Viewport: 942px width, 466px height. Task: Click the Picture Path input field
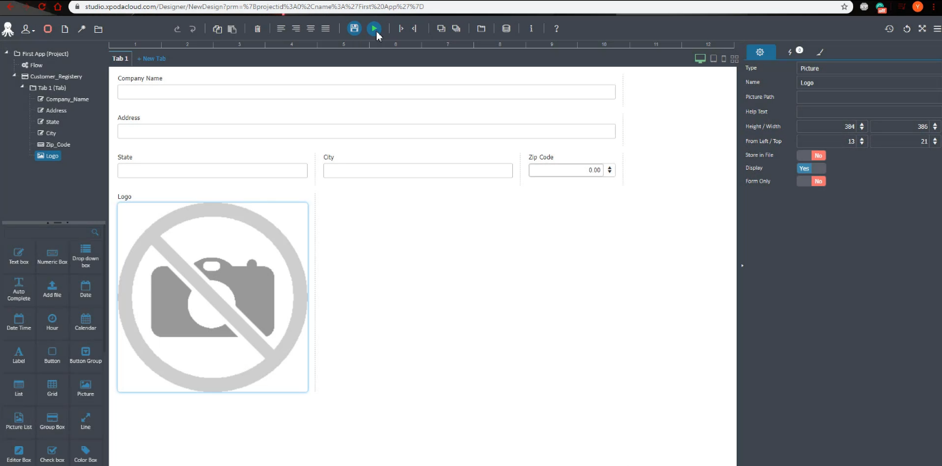869,97
